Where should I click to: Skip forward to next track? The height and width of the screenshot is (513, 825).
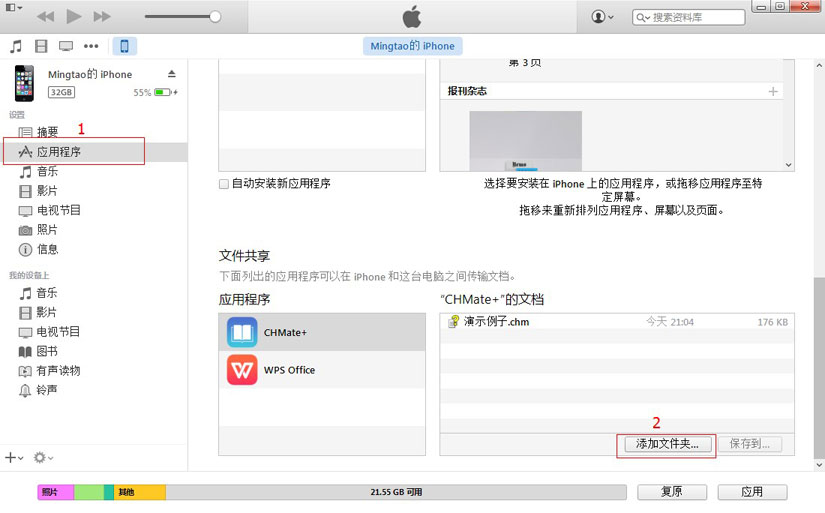pyautogui.click(x=102, y=17)
